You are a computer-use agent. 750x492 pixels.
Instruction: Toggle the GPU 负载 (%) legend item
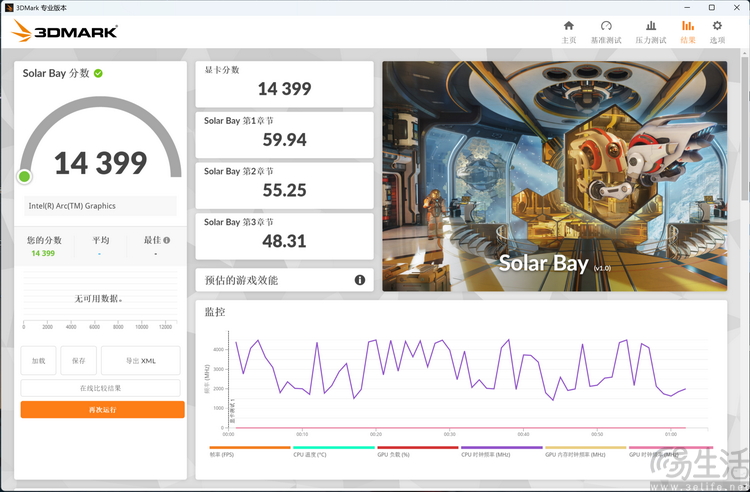click(418, 451)
